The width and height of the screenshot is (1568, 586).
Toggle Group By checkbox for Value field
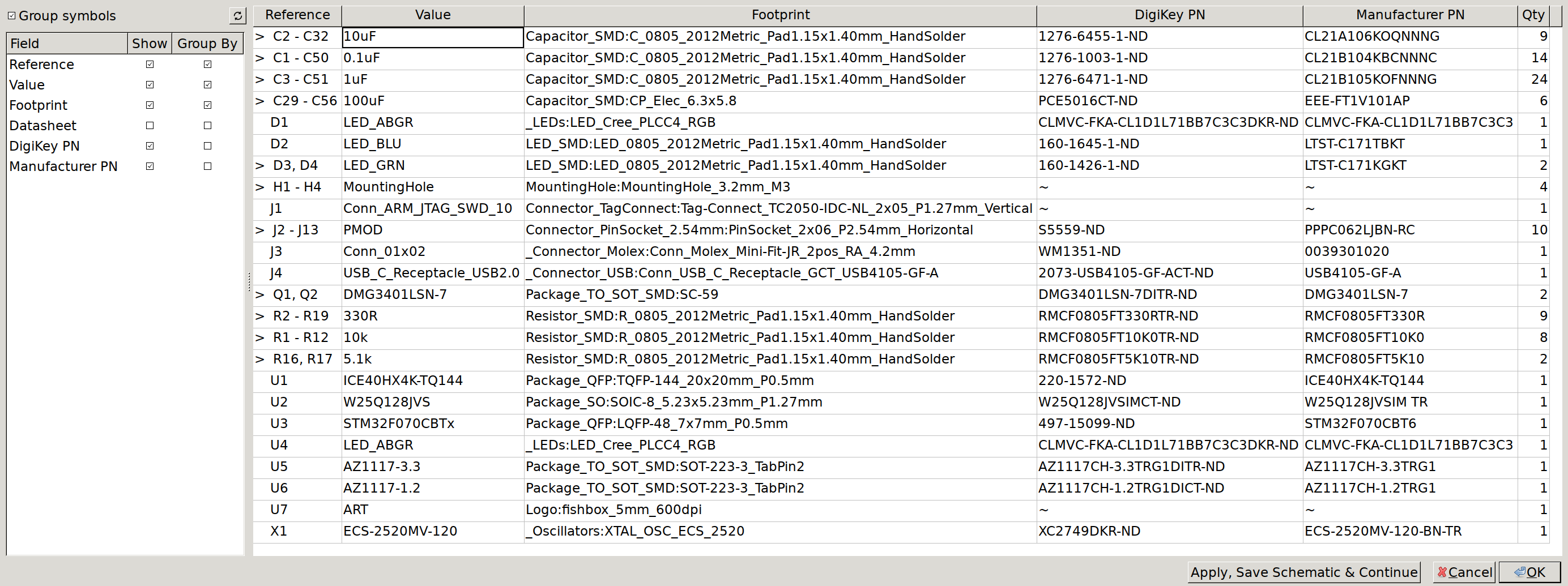[207, 84]
